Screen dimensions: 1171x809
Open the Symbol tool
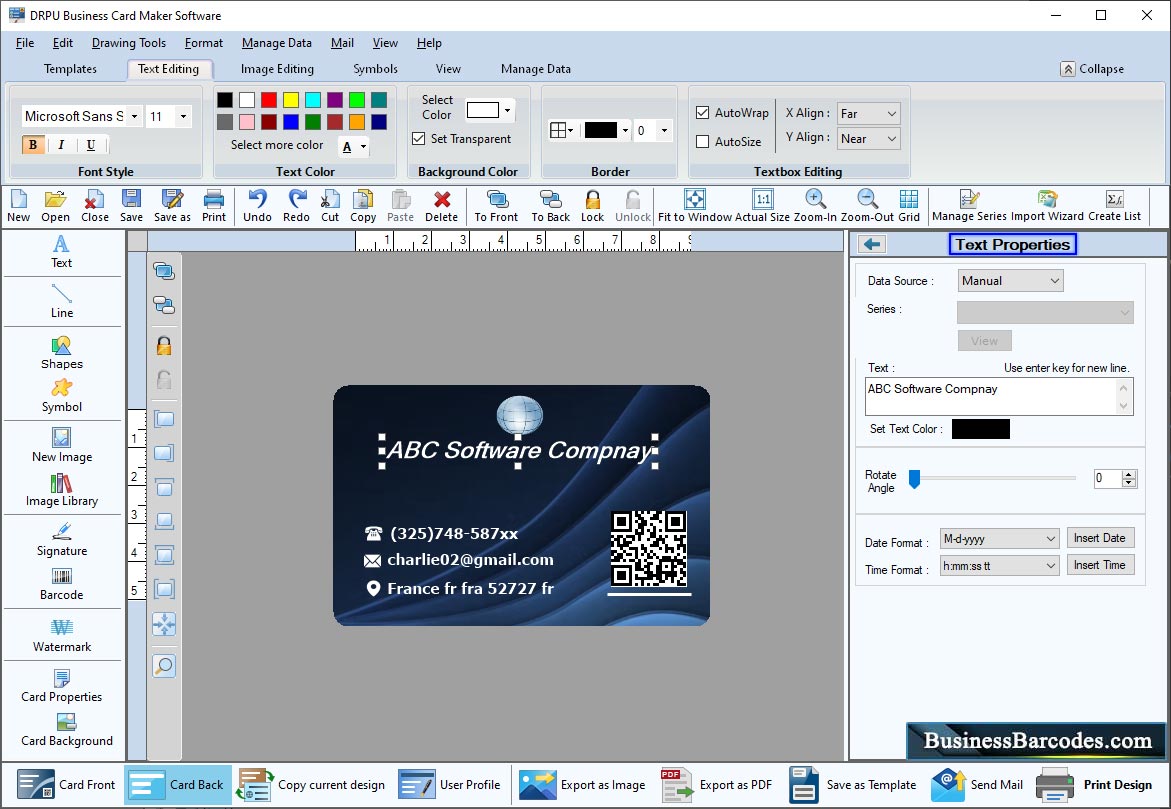click(61, 396)
